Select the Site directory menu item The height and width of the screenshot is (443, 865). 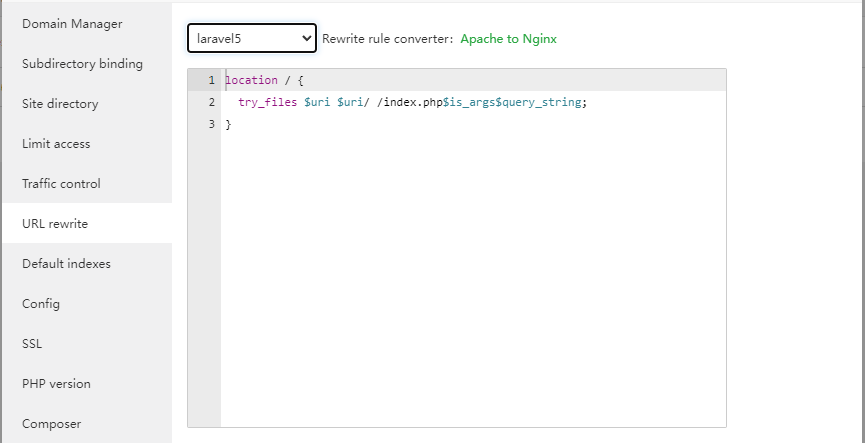coord(60,104)
